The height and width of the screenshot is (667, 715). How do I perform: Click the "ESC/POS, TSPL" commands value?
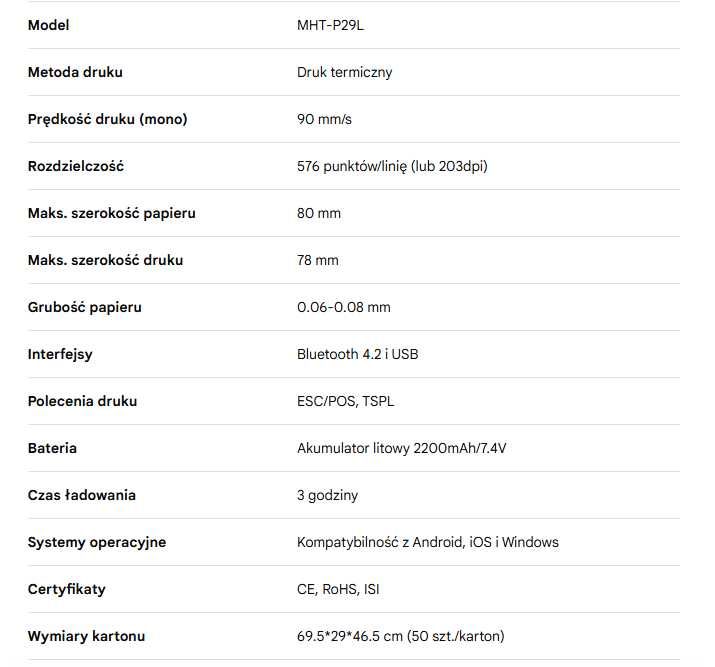coord(345,401)
